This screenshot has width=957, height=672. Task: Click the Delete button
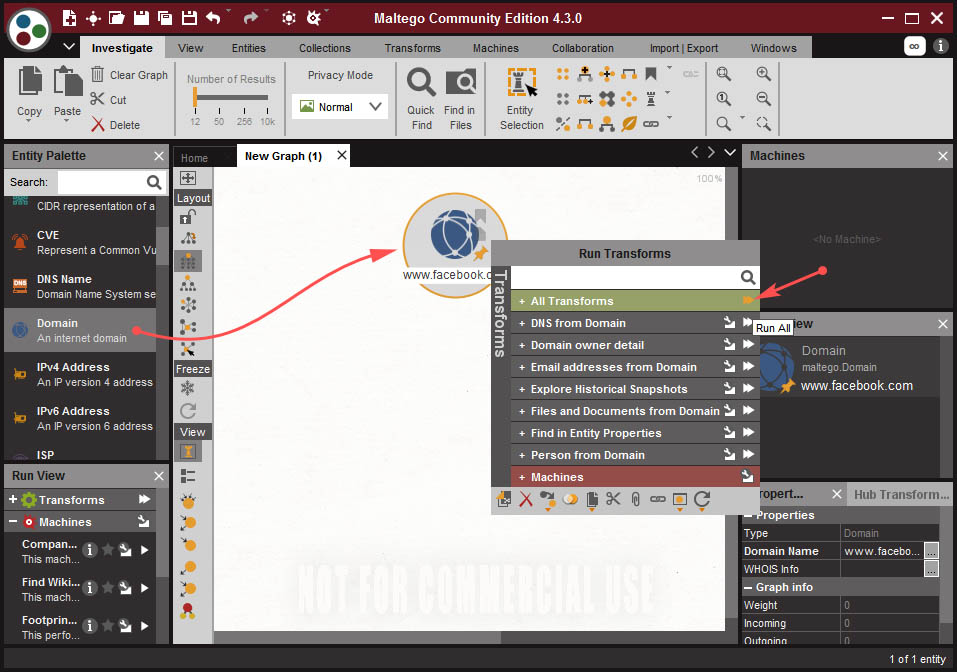pos(116,125)
